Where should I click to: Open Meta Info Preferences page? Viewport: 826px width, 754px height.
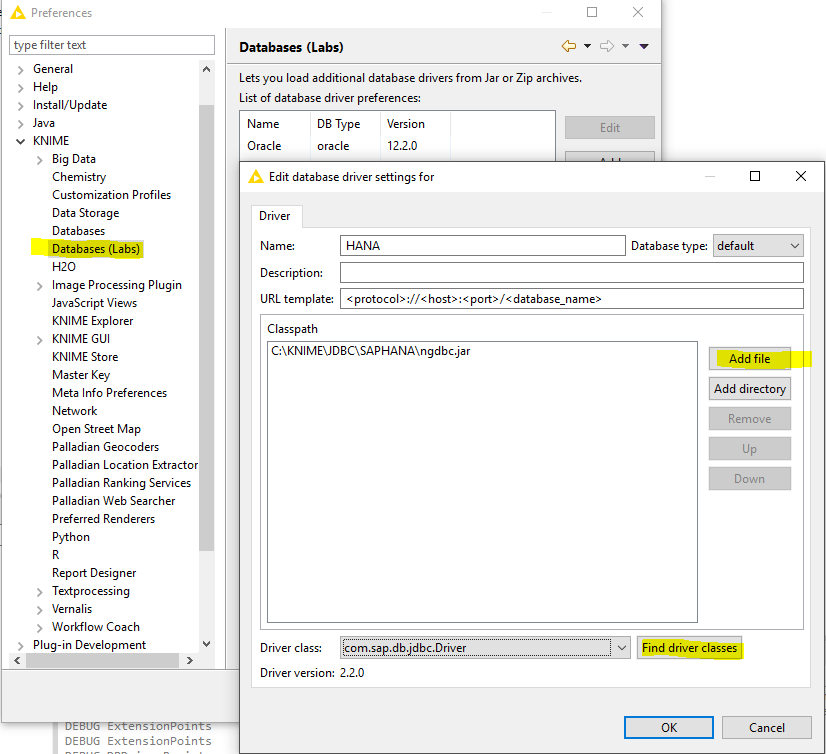[x=110, y=393]
